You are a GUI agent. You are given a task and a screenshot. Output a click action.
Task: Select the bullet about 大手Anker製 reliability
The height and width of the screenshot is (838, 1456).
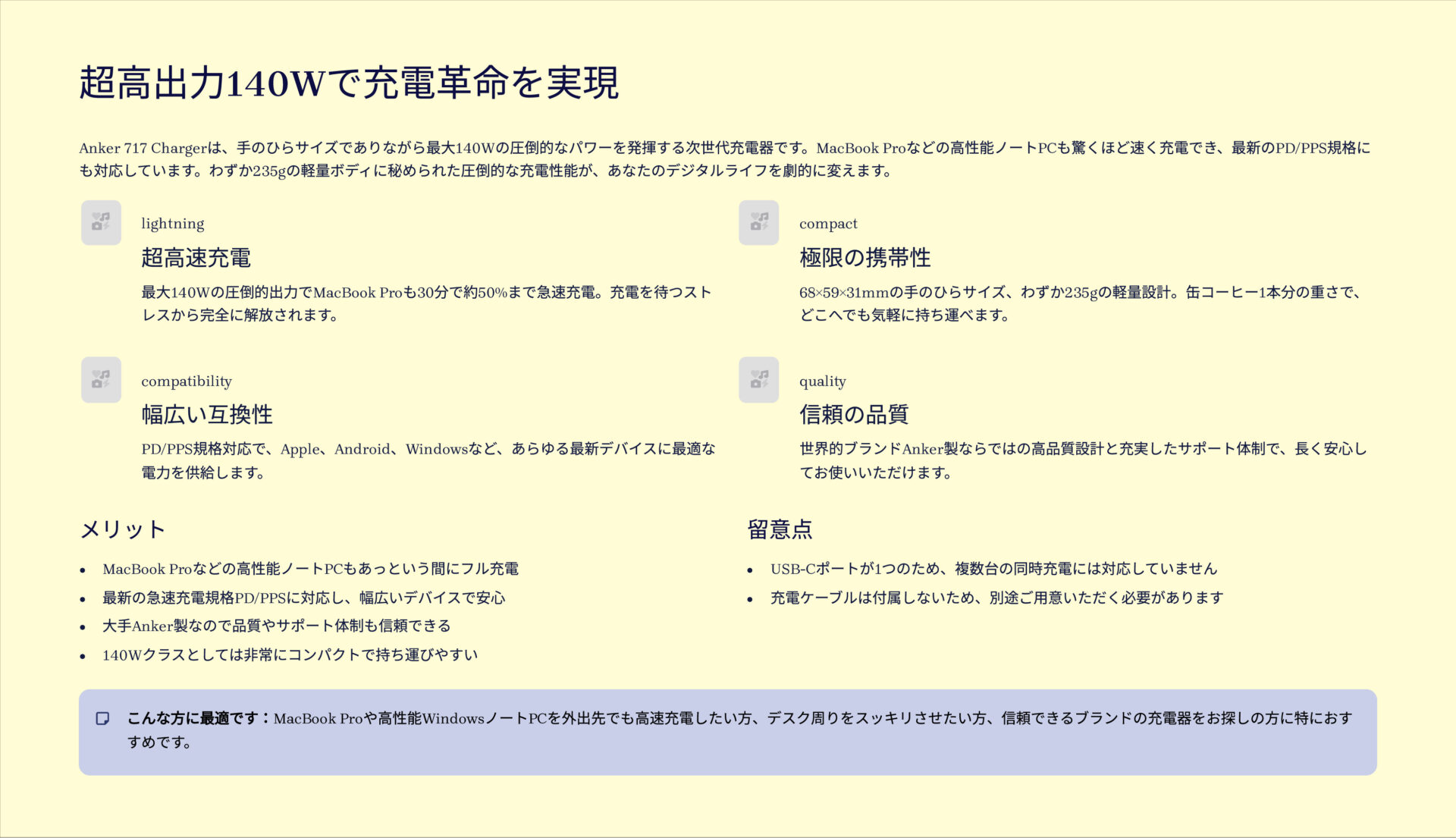click(x=276, y=626)
